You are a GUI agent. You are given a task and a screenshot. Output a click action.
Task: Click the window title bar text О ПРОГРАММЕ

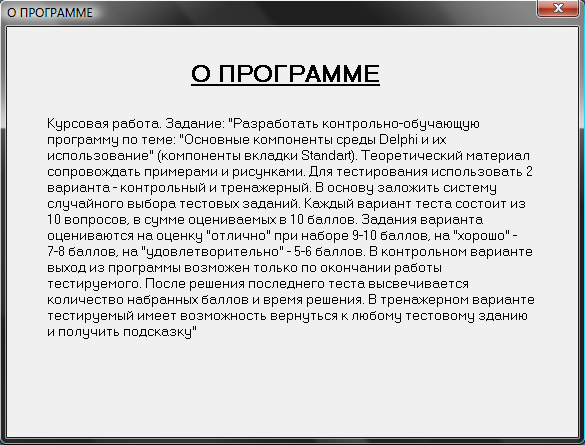(x=50, y=13)
